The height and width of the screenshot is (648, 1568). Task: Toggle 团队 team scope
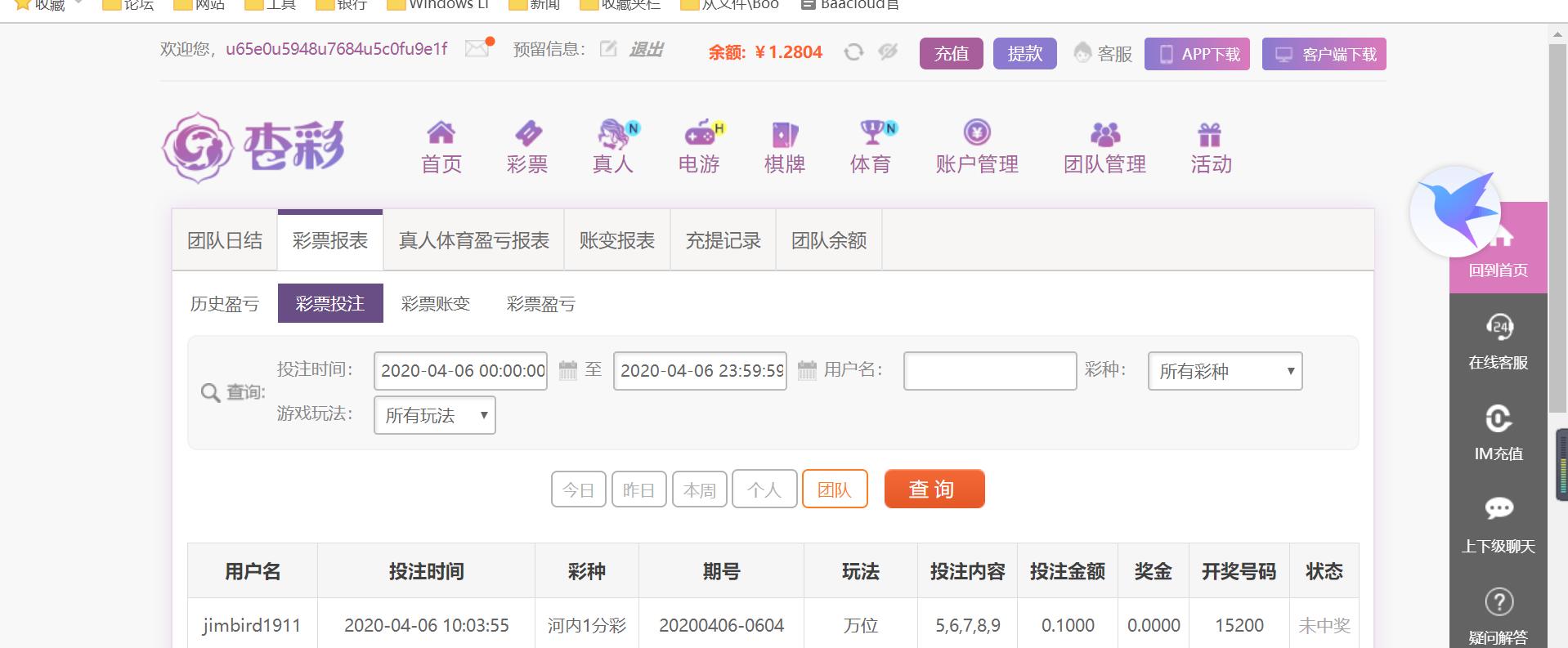click(835, 489)
